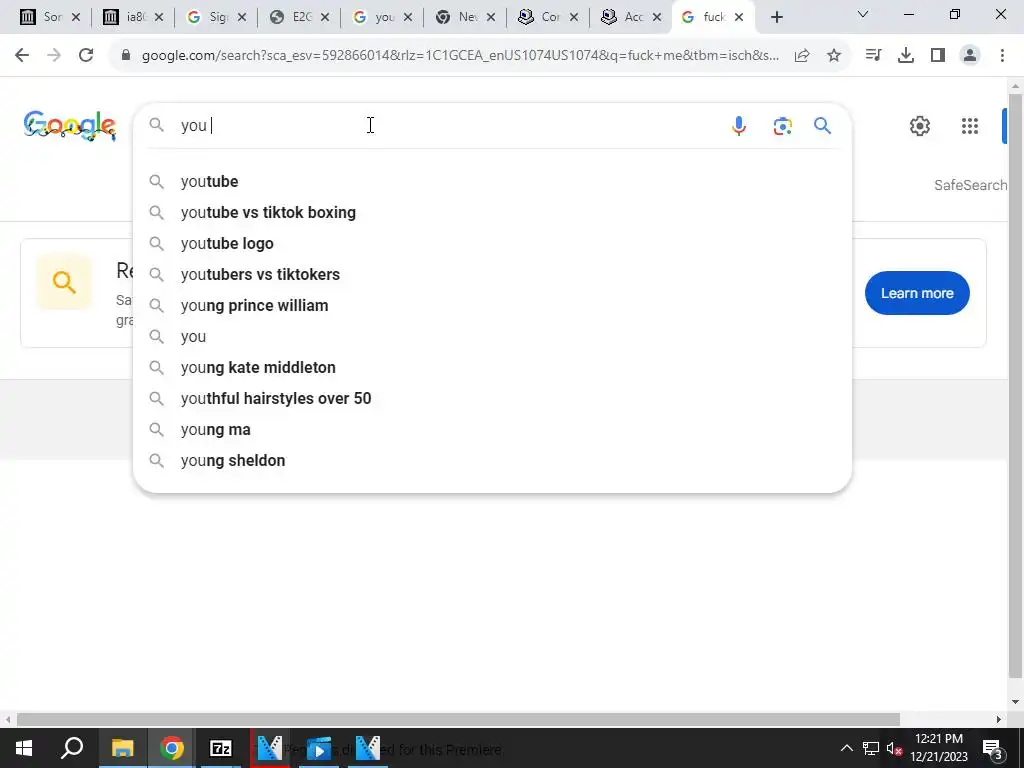Open File Explorer from taskbar
The image size is (1024, 768).
tap(122, 748)
